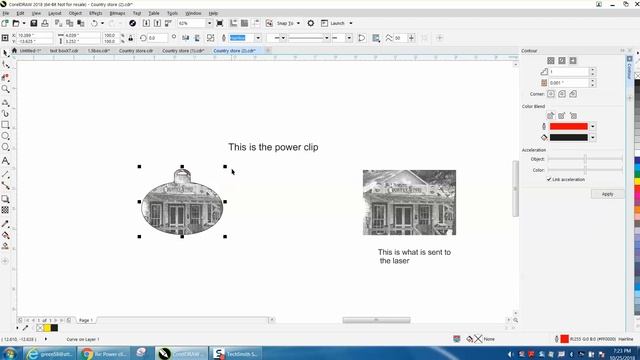Viewport: 640px width, 360px height.
Task: Choose the first color blend direction button
Action: tap(551, 116)
